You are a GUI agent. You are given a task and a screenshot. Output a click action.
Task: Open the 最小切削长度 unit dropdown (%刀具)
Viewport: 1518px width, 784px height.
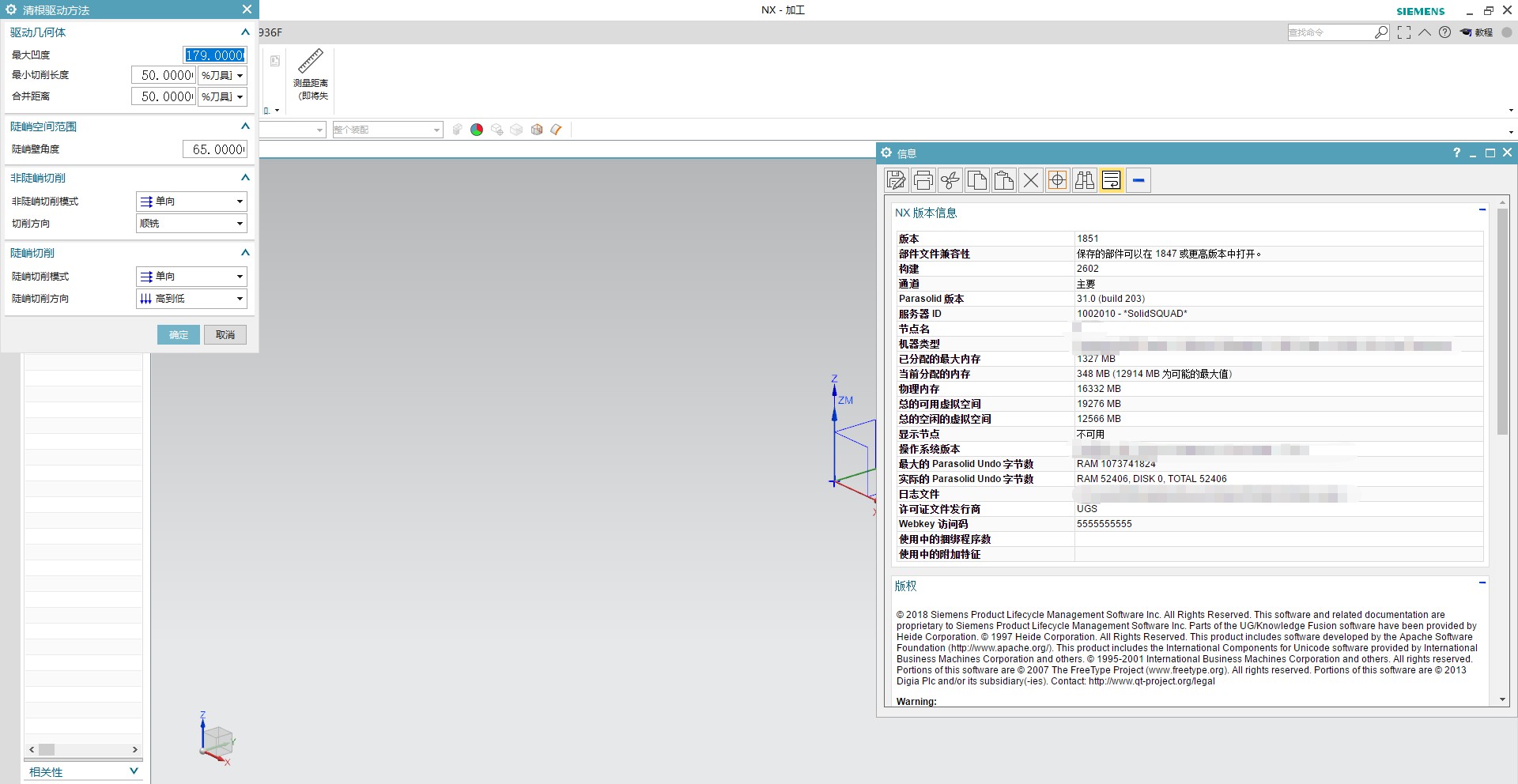click(222, 75)
